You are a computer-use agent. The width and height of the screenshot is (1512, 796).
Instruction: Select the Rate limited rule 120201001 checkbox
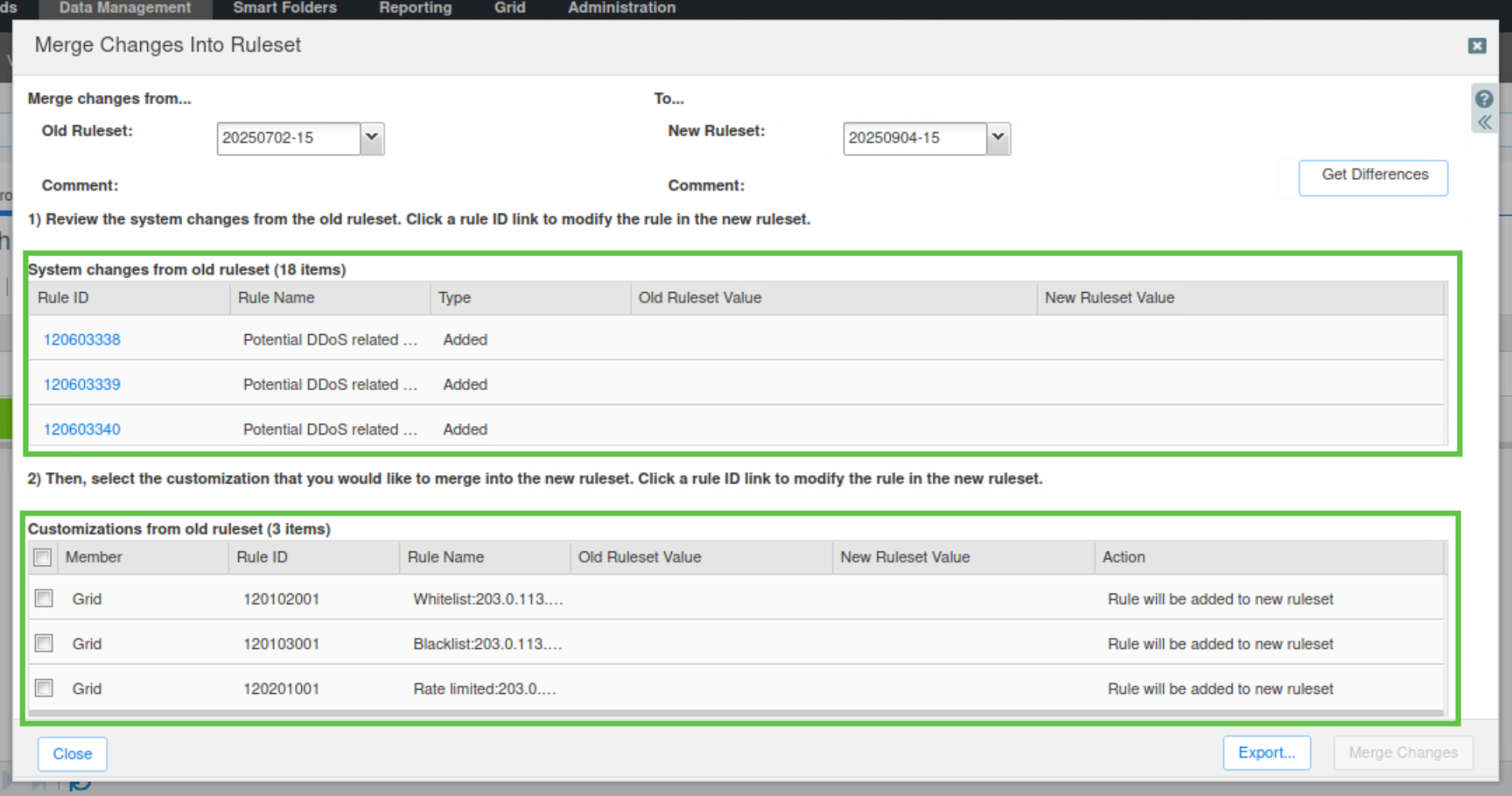(44, 689)
